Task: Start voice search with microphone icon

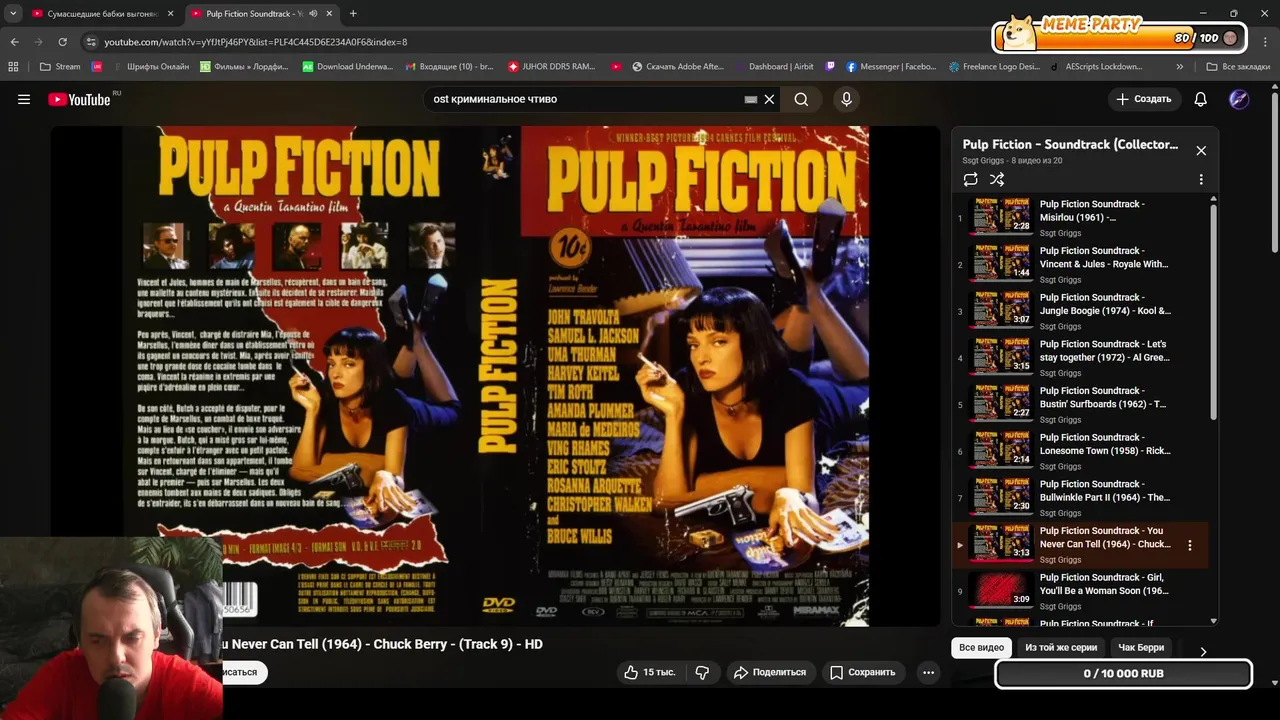Action: 846,99
